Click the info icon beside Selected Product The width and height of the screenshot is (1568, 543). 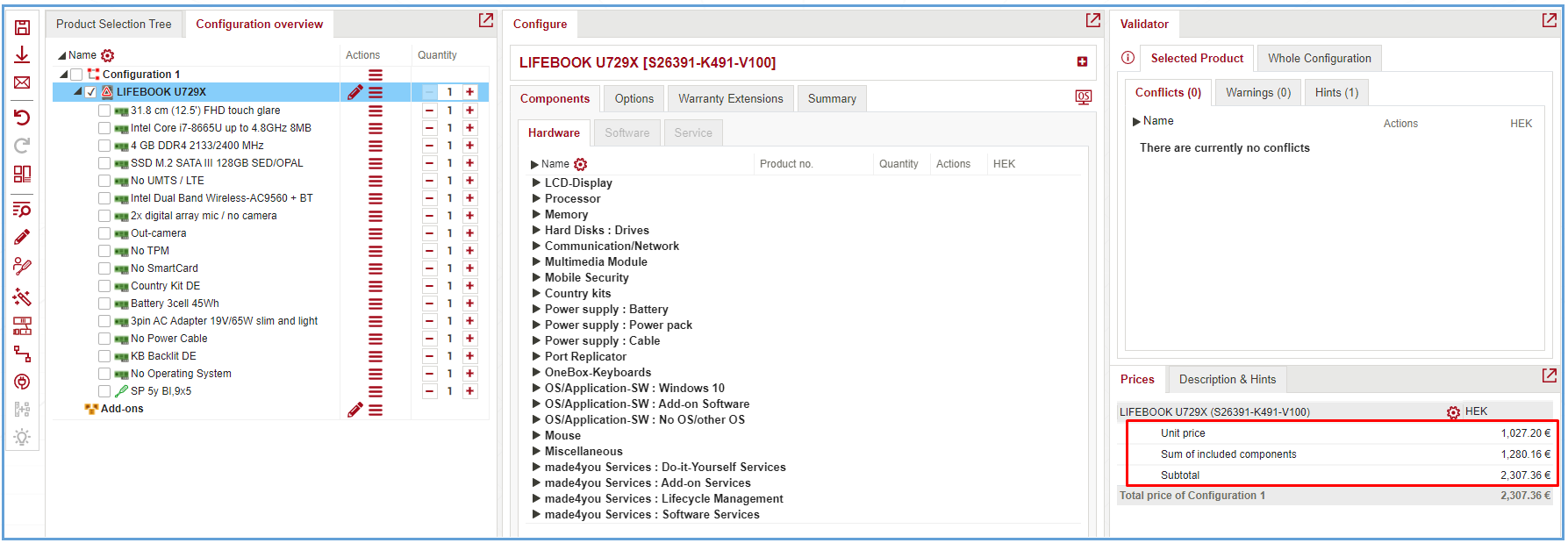pyautogui.click(x=1128, y=58)
